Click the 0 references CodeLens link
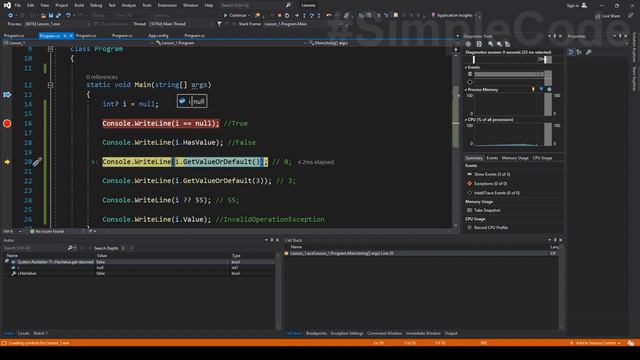Image resolution: width=640 pixels, height=360 pixels. [x=102, y=77]
